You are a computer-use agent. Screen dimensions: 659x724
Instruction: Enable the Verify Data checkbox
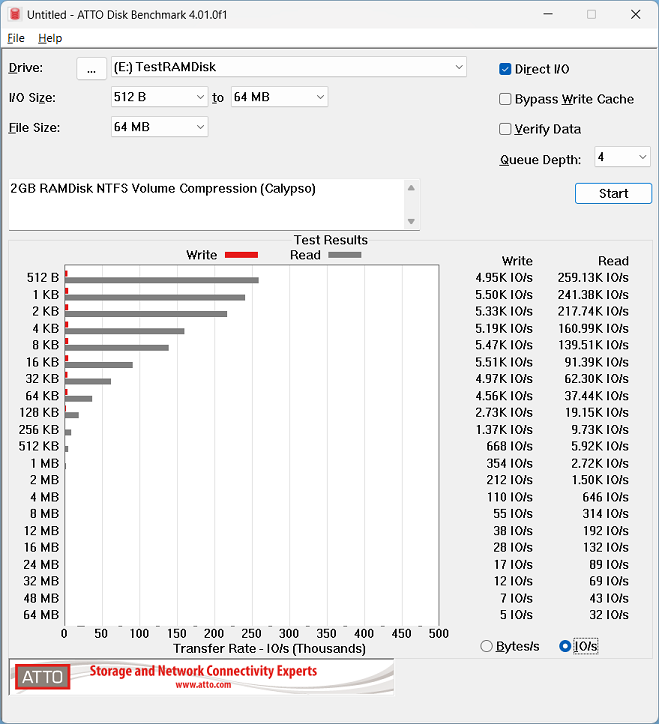click(x=505, y=129)
